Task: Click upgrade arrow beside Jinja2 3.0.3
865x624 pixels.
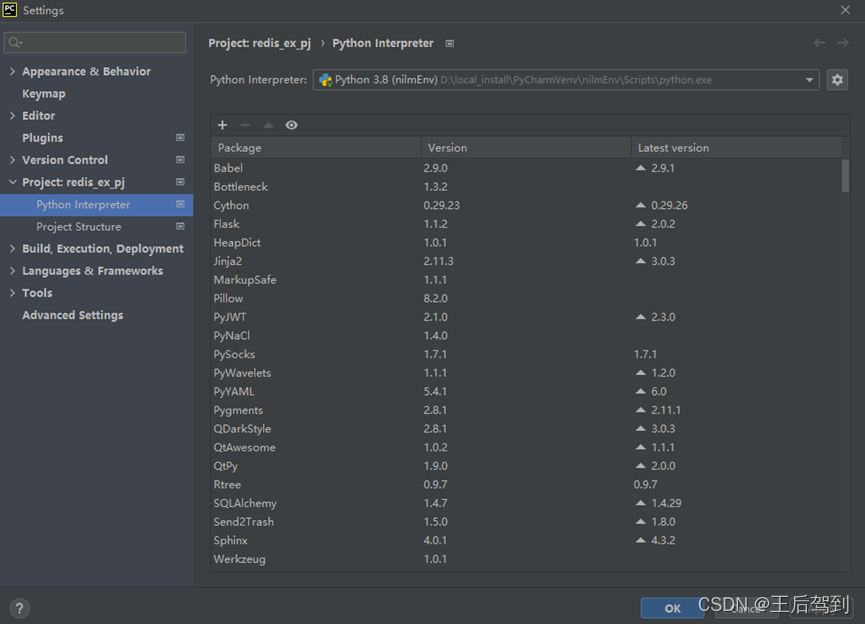Action: (x=640, y=261)
